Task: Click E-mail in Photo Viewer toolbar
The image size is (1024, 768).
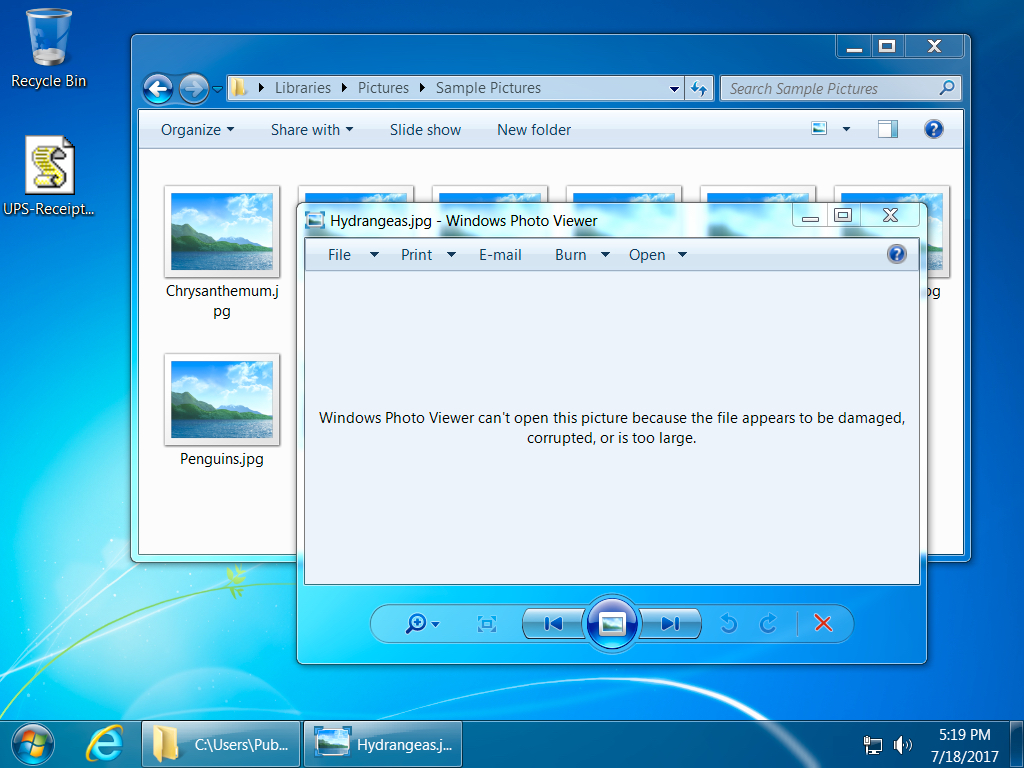Action: point(500,255)
